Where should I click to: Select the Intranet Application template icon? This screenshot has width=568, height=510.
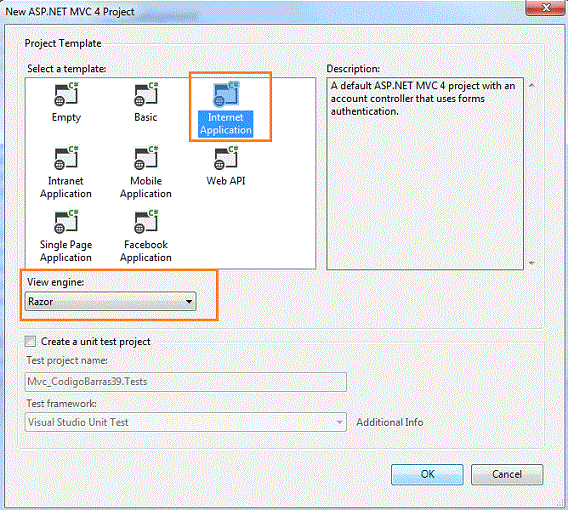pyautogui.click(x=66, y=158)
